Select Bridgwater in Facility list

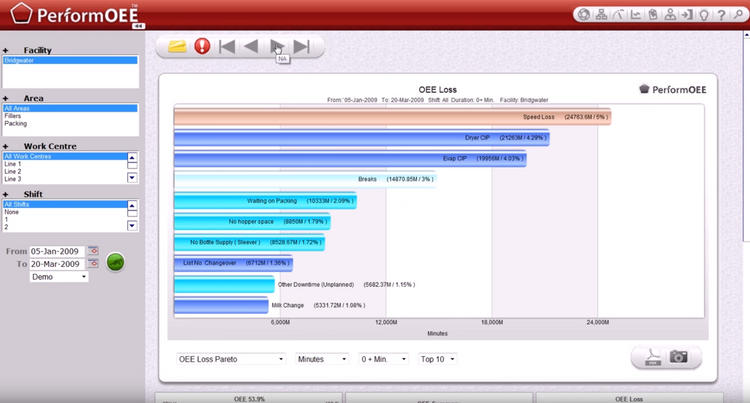tap(70, 60)
